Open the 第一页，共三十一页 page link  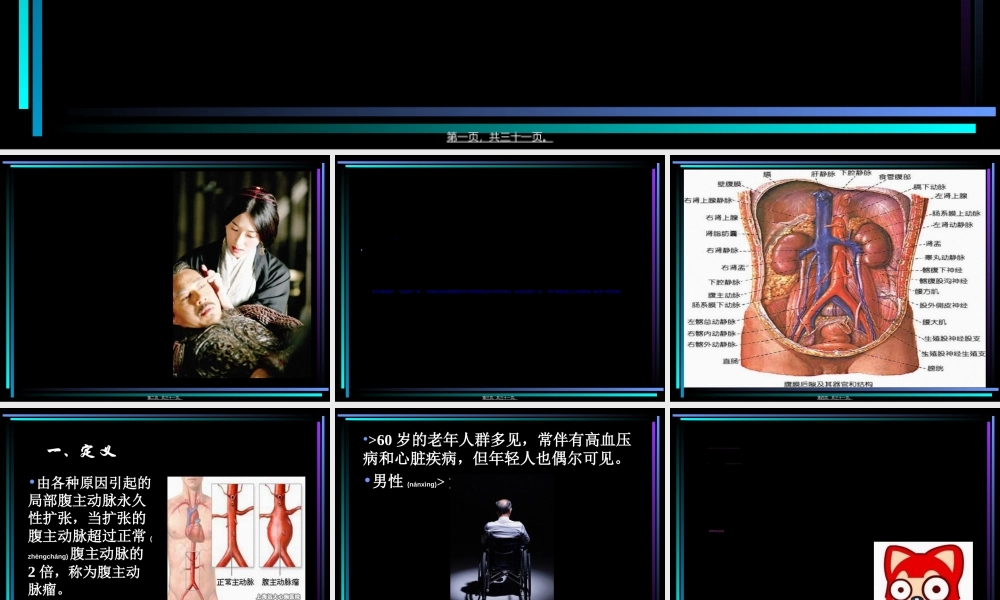pos(499,137)
